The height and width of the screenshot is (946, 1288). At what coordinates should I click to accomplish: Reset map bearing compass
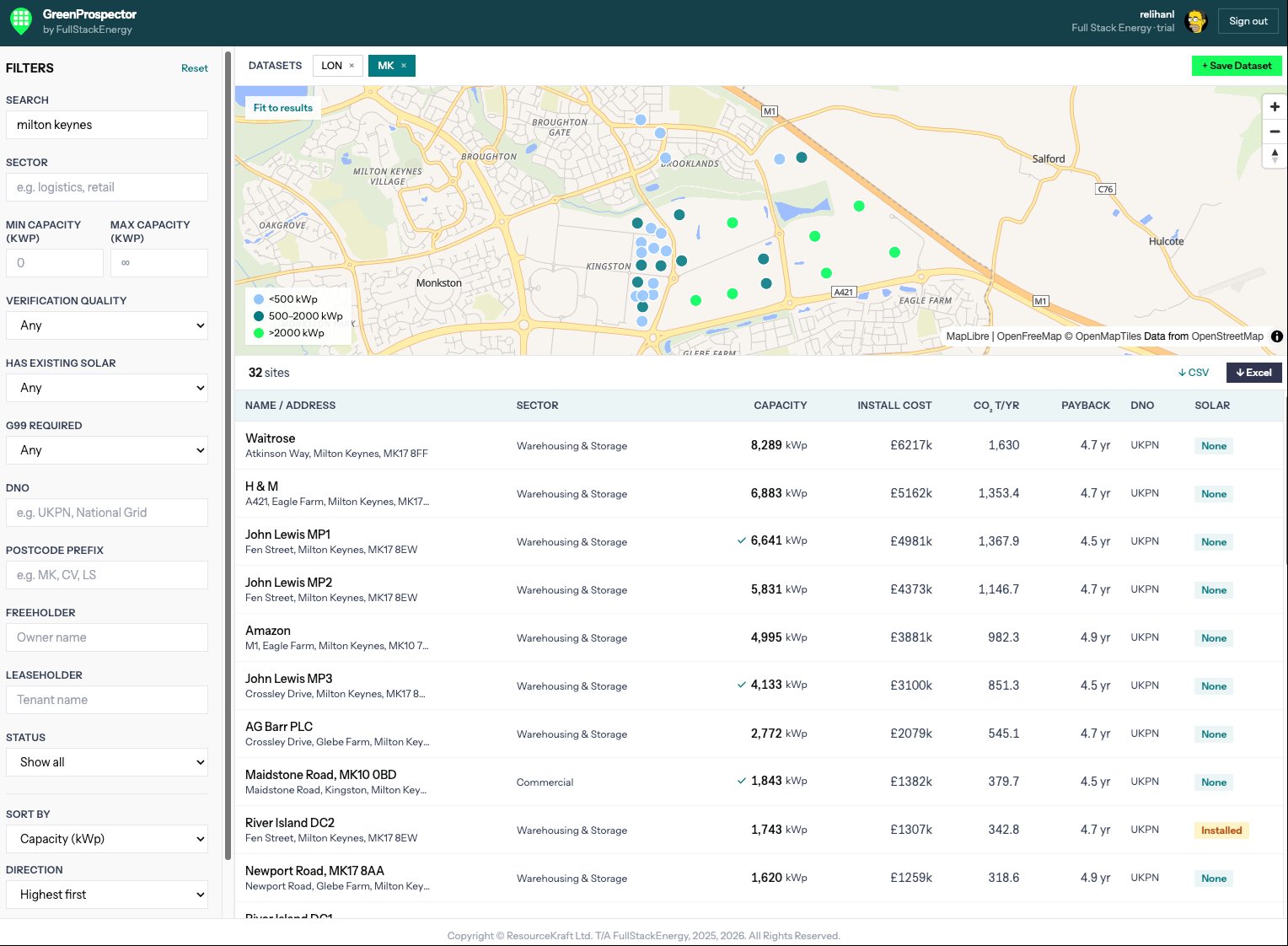click(x=1274, y=156)
